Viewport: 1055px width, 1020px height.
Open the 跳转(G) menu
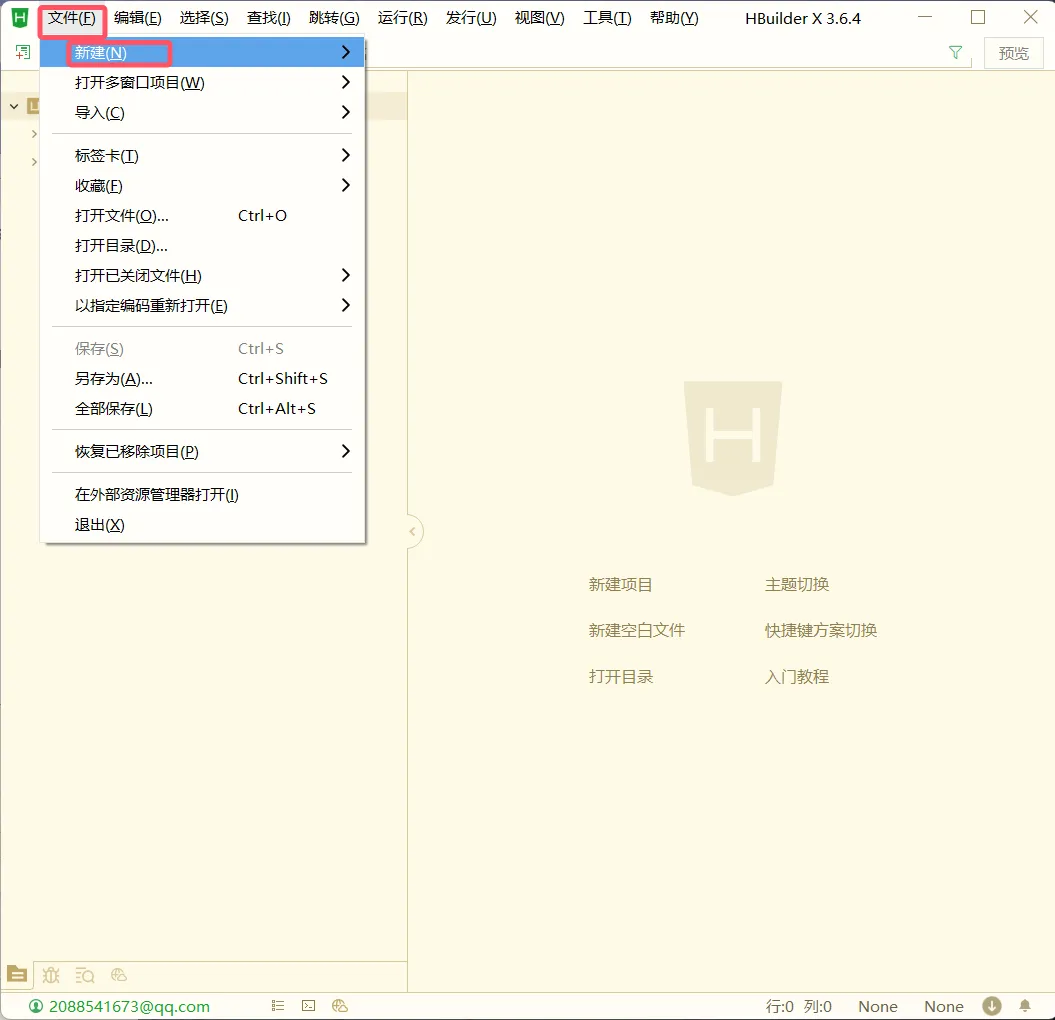coord(334,18)
